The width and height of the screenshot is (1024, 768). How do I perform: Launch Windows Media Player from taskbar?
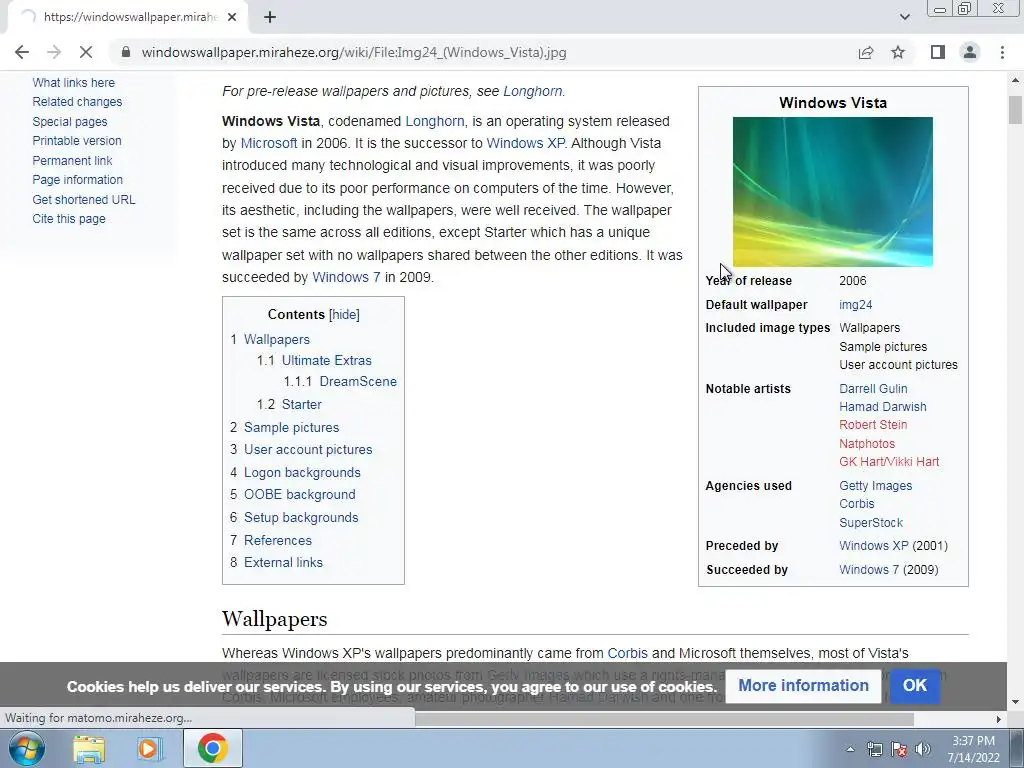click(150, 748)
